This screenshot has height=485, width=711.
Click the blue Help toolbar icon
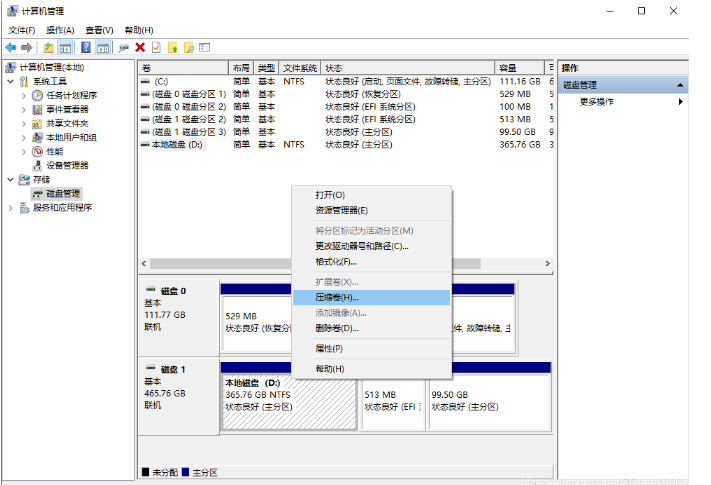click(x=86, y=47)
